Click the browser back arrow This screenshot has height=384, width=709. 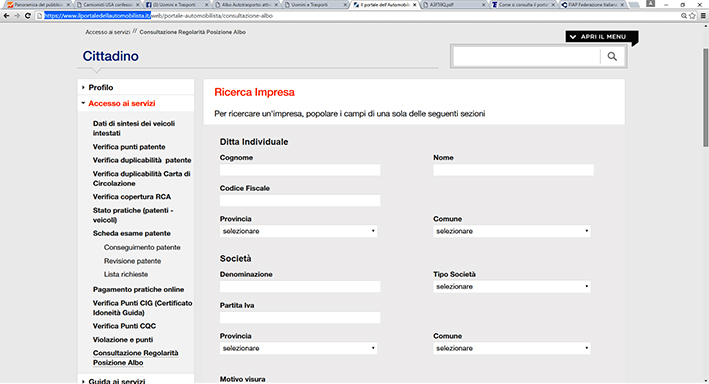(6, 15)
